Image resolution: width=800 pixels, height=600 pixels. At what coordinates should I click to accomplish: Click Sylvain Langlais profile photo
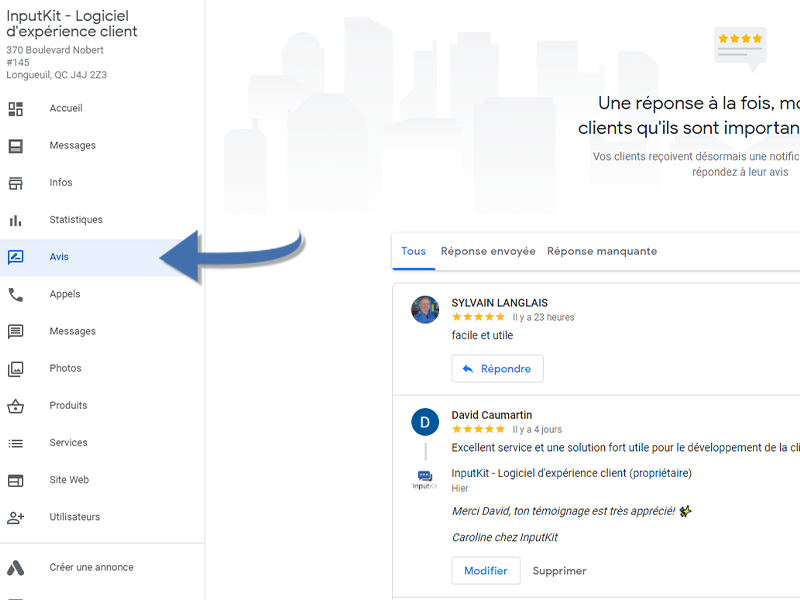[425, 309]
